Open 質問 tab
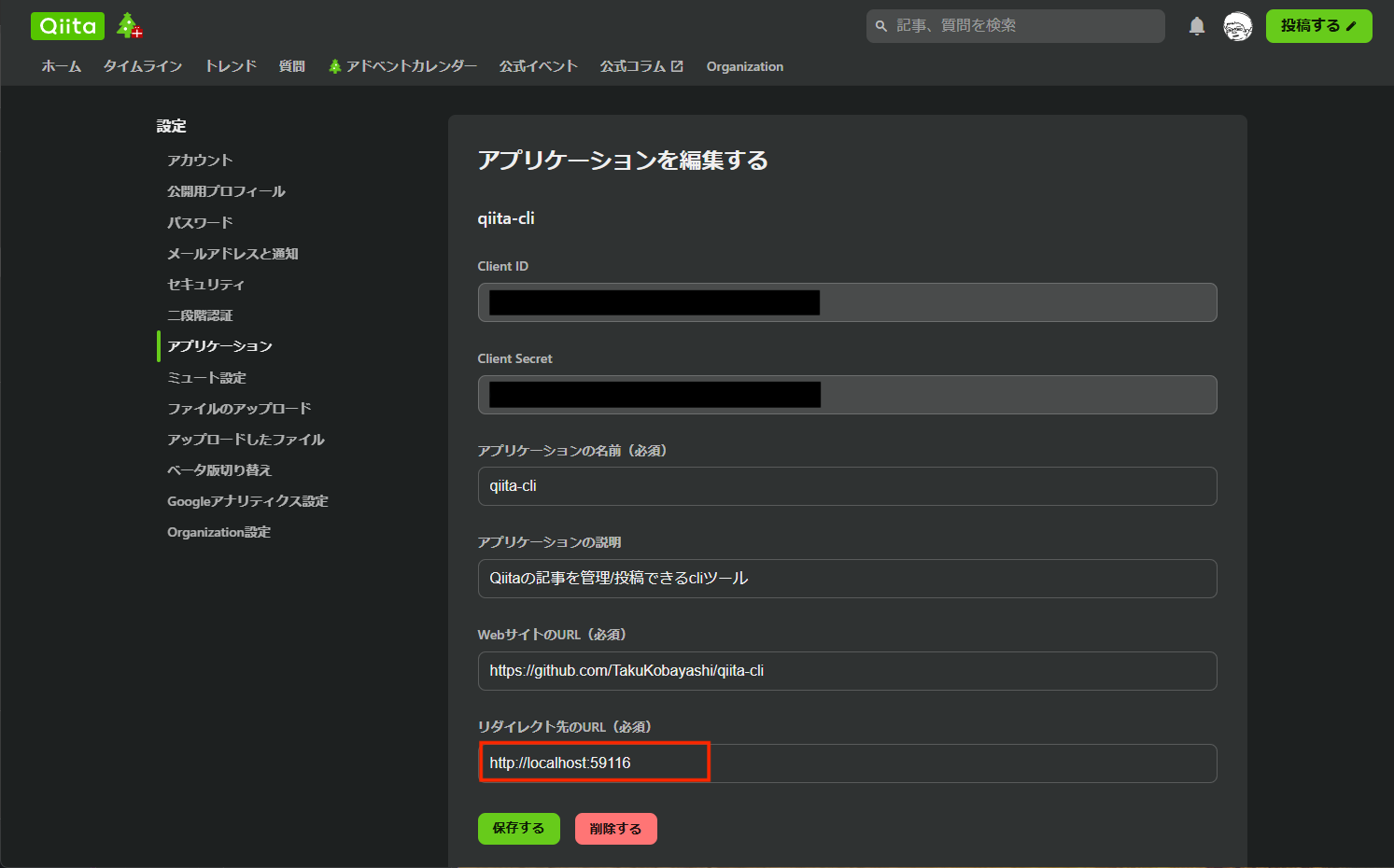 291,66
